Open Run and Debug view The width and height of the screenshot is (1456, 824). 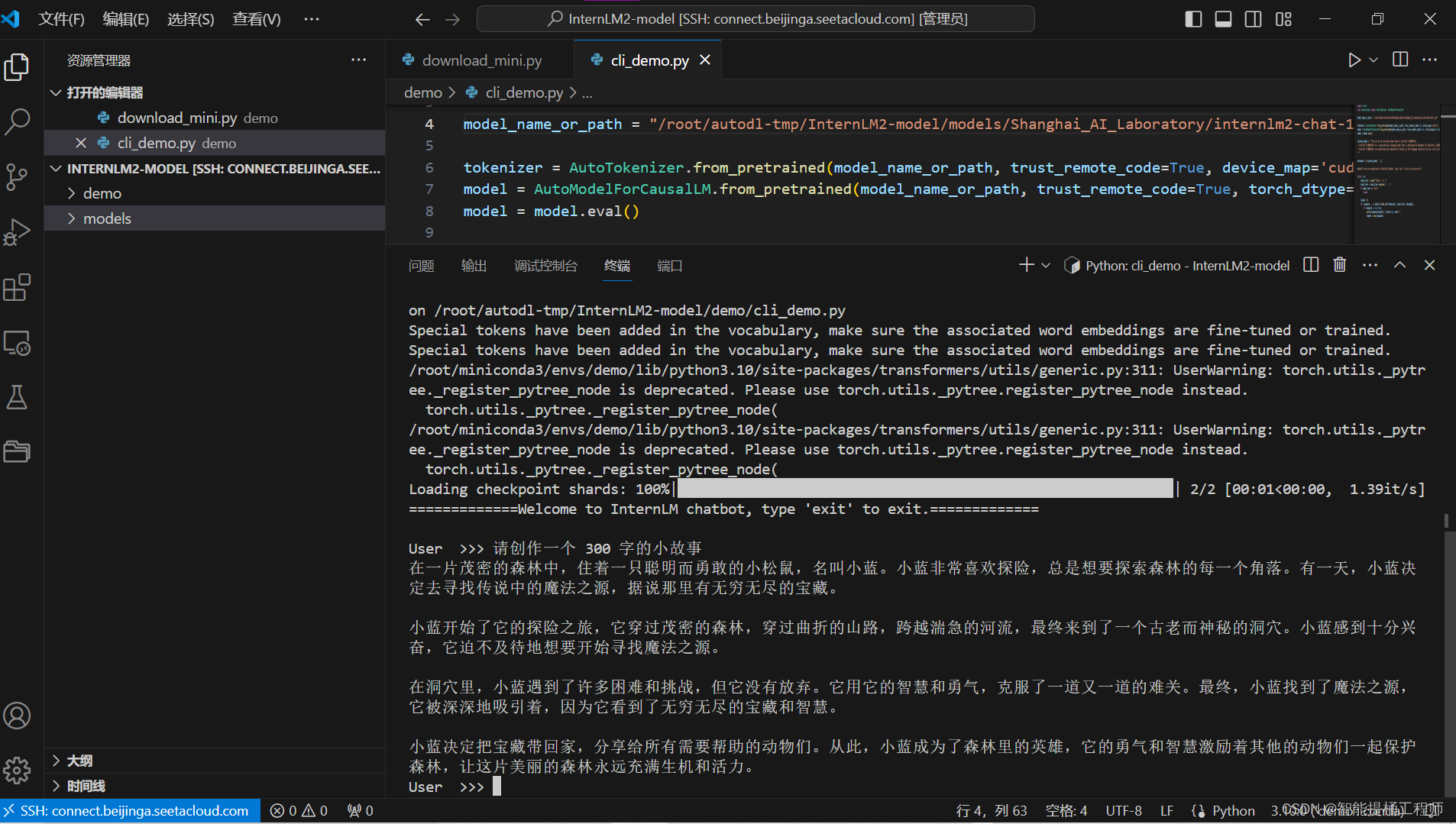click(x=17, y=232)
